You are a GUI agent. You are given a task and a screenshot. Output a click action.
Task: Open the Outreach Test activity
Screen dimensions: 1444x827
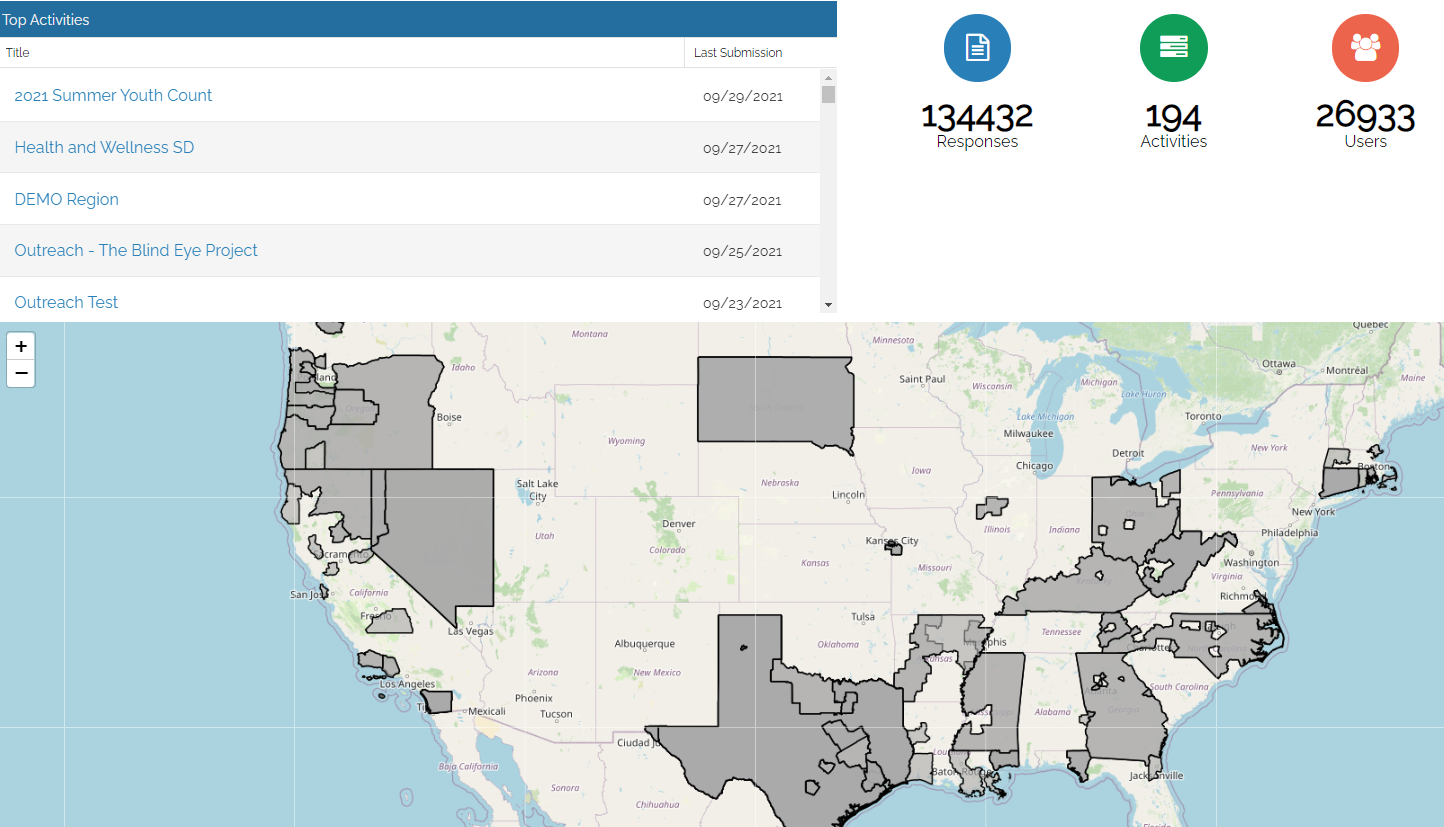coord(66,302)
